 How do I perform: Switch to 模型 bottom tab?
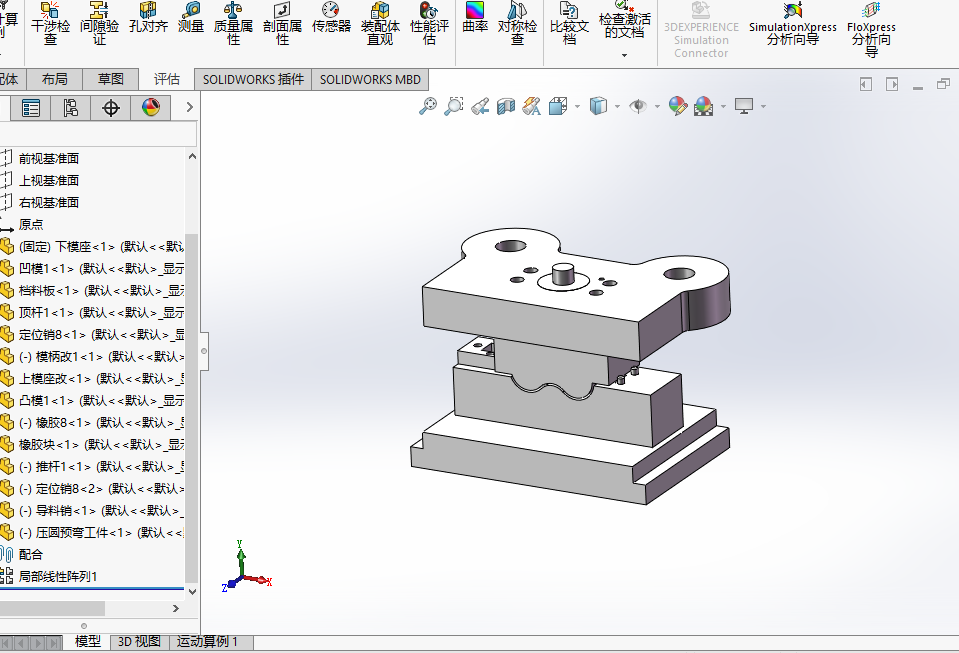pos(87,641)
